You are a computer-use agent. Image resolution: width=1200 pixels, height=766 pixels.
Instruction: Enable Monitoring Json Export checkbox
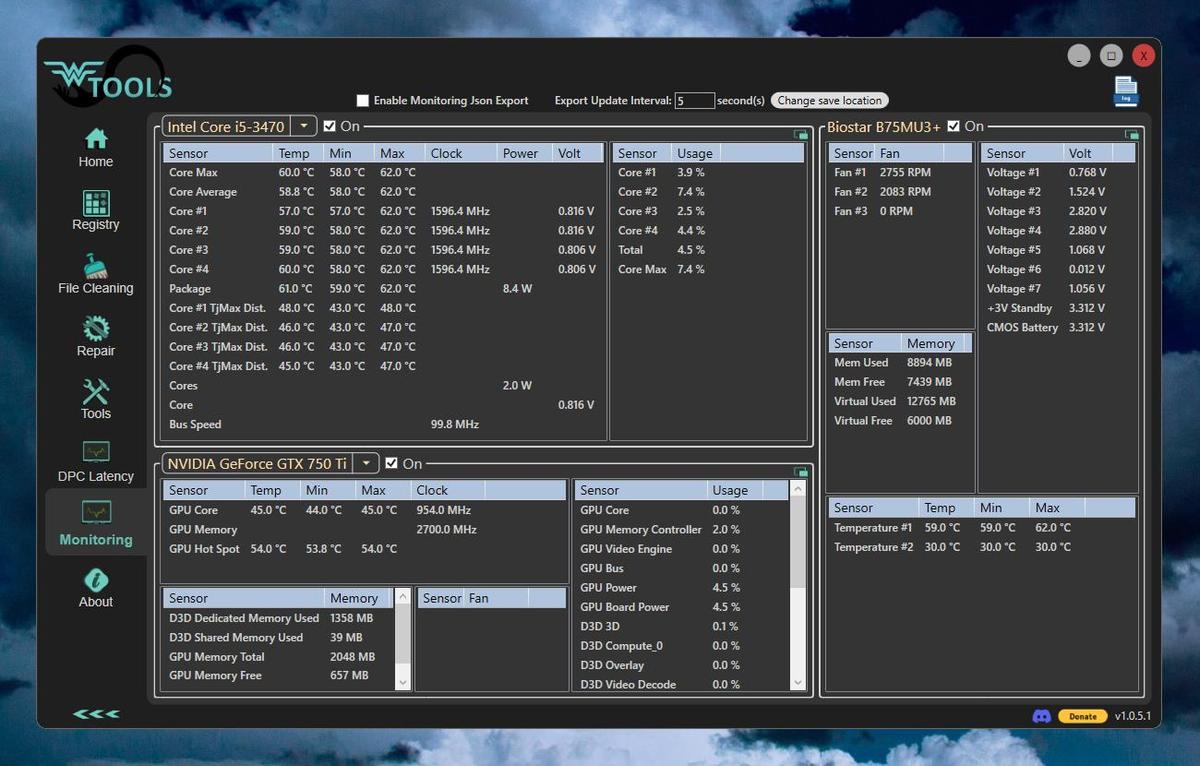point(363,100)
